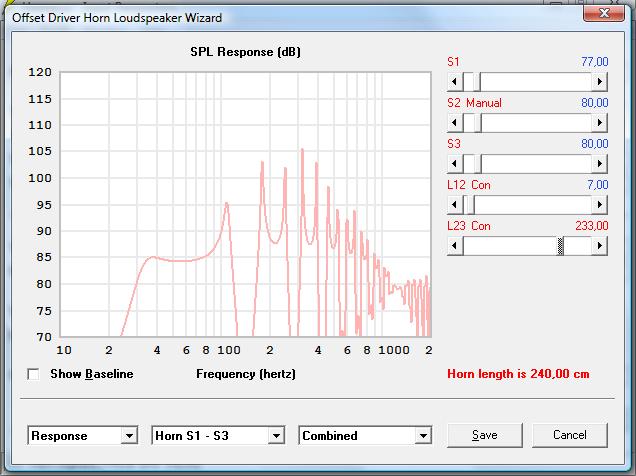This screenshot has height=476, width=636.
Task: Click the S1 slider left arrow
Action: [x=455, y=82]
